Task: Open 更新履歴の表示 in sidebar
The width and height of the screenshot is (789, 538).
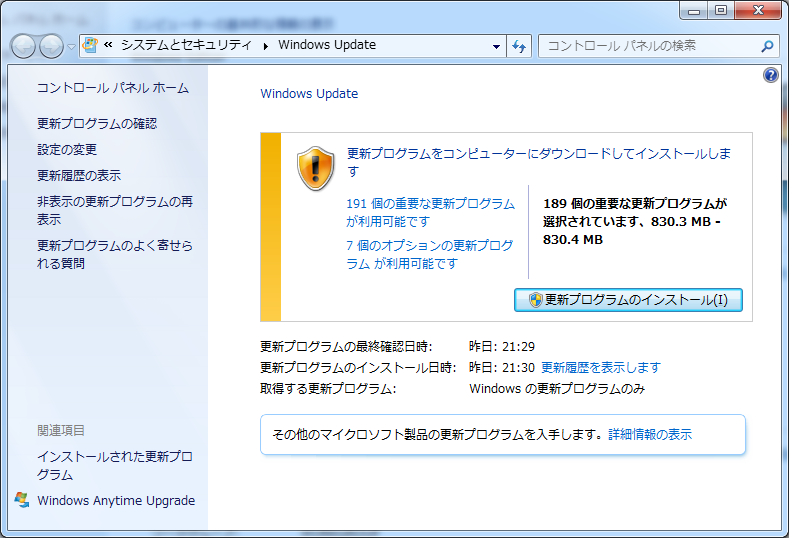Action: (79, 176)
